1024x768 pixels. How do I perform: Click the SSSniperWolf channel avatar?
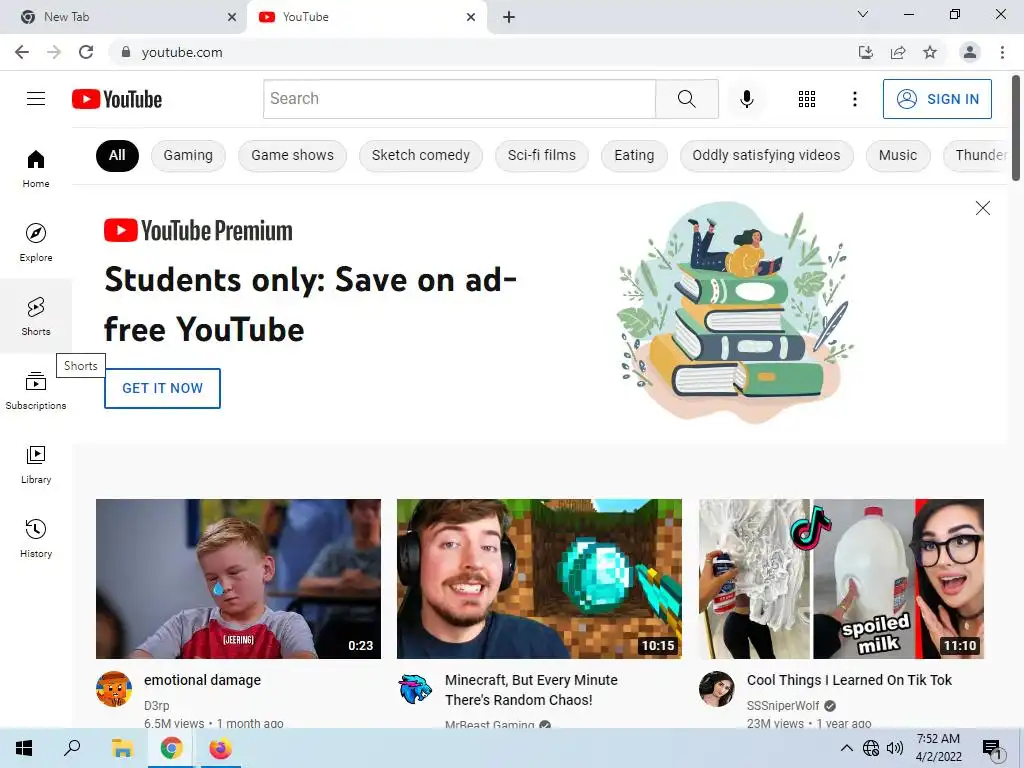[716, 689]
